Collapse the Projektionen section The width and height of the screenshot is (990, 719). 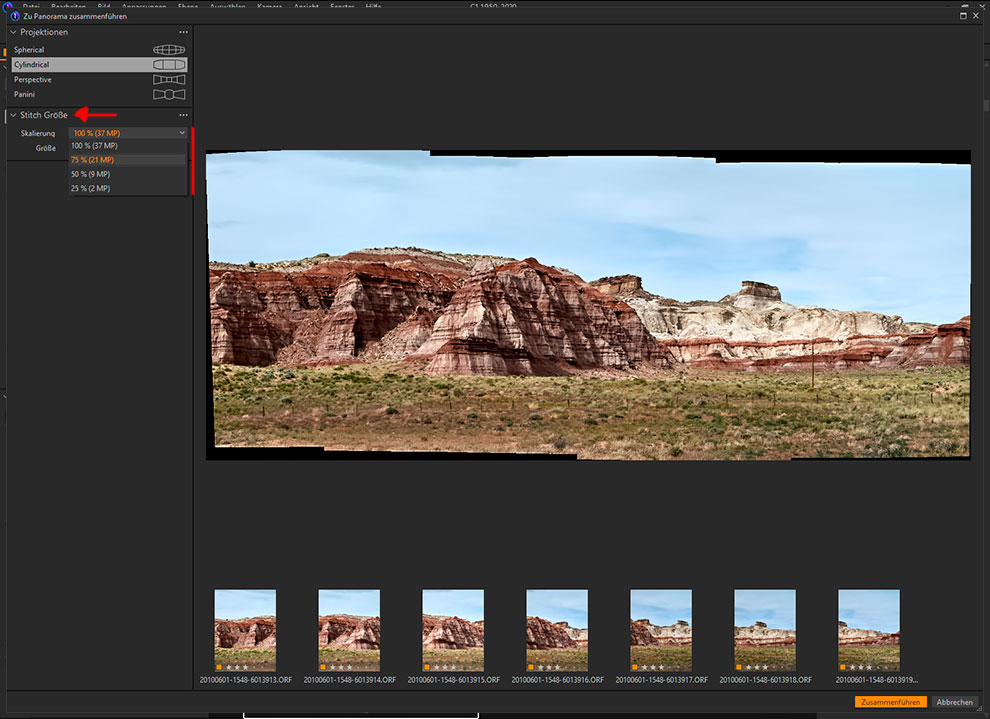(x=13, y=32)
